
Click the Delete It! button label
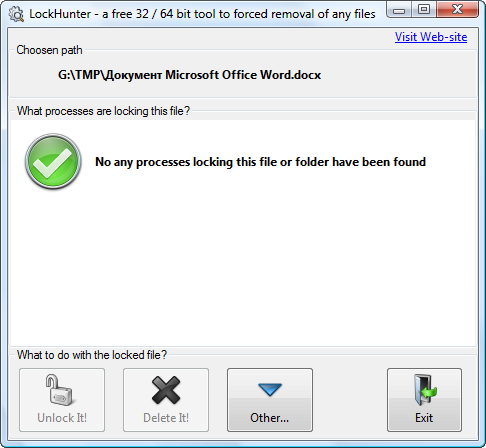(166, 418)
